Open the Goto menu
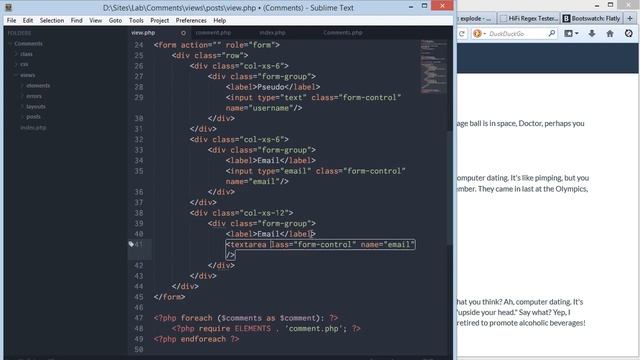This screenshot has width=640, height=360. tap(115, 20)
